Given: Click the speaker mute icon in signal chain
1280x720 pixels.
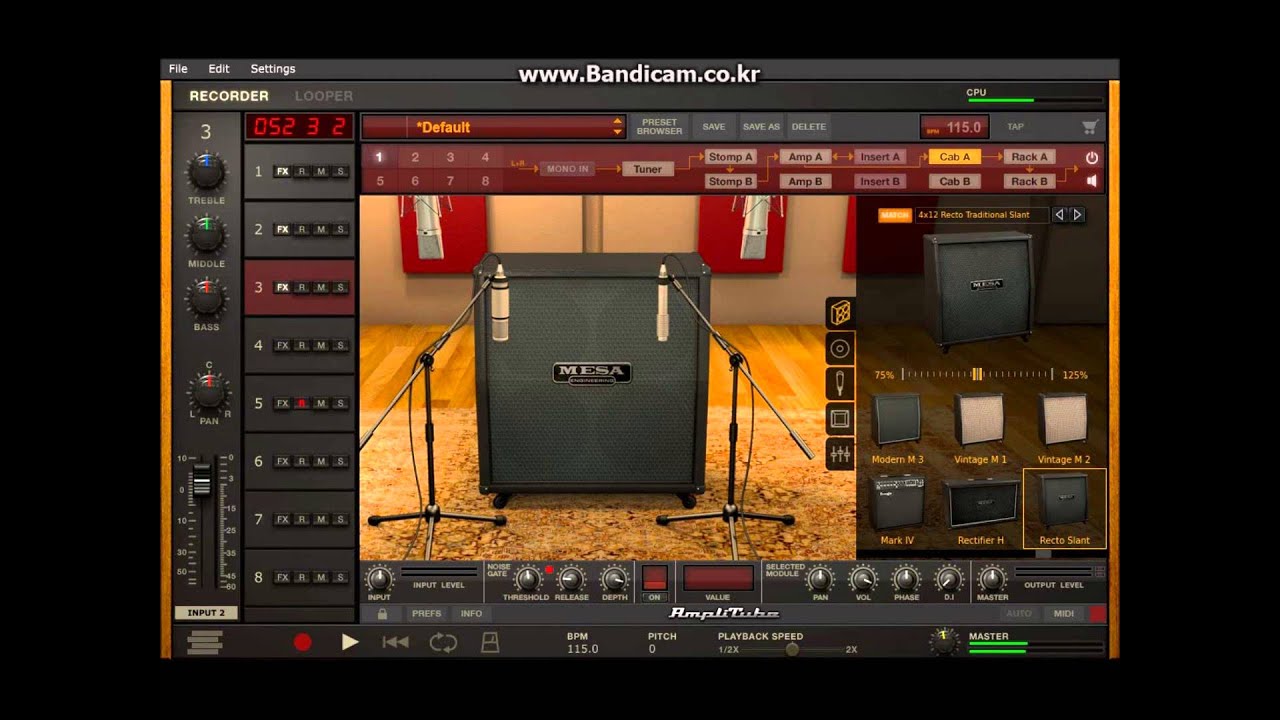Looking at the screenshot, I should [1092, 181].
